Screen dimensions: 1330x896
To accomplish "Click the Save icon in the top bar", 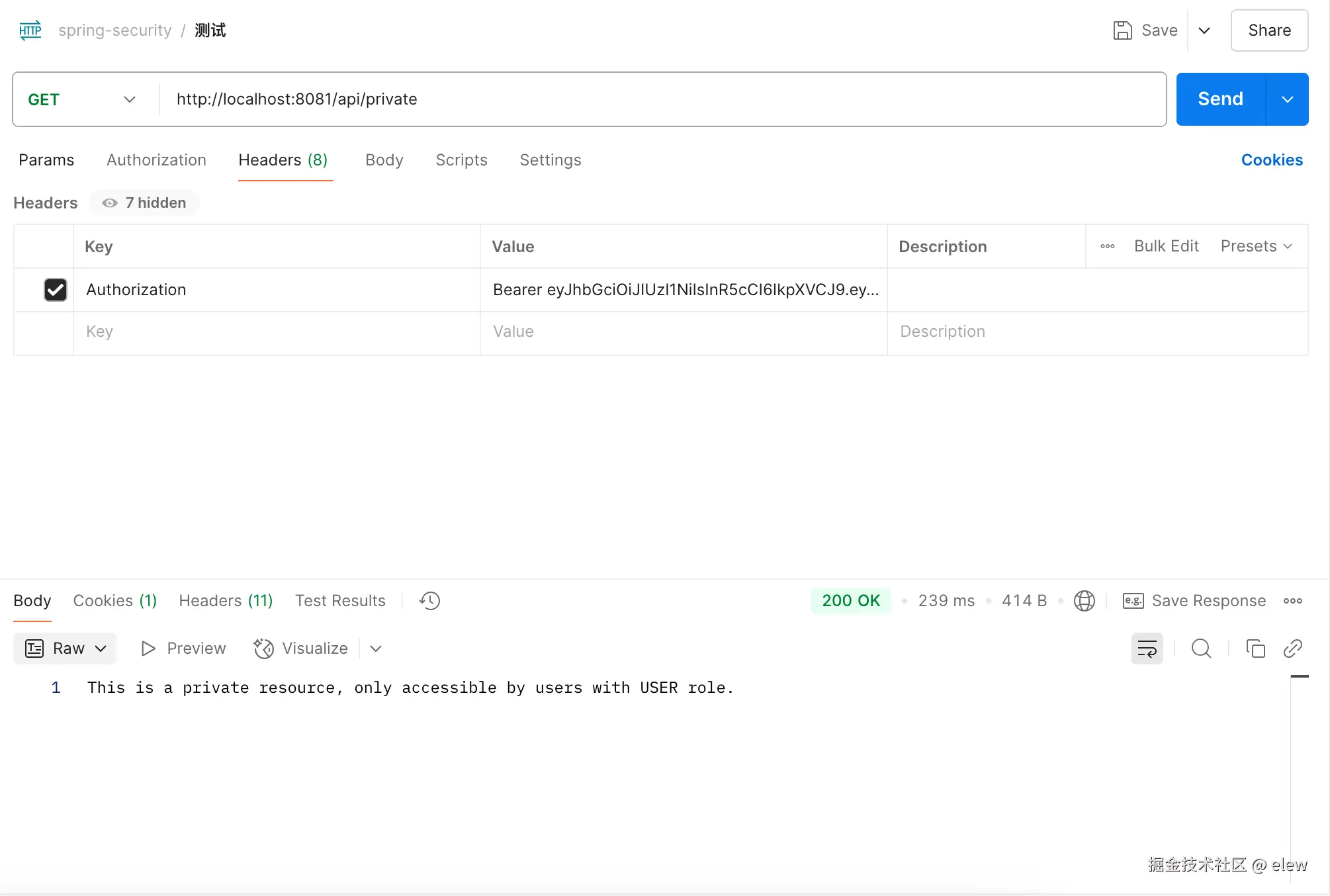I will (1122, 30).
